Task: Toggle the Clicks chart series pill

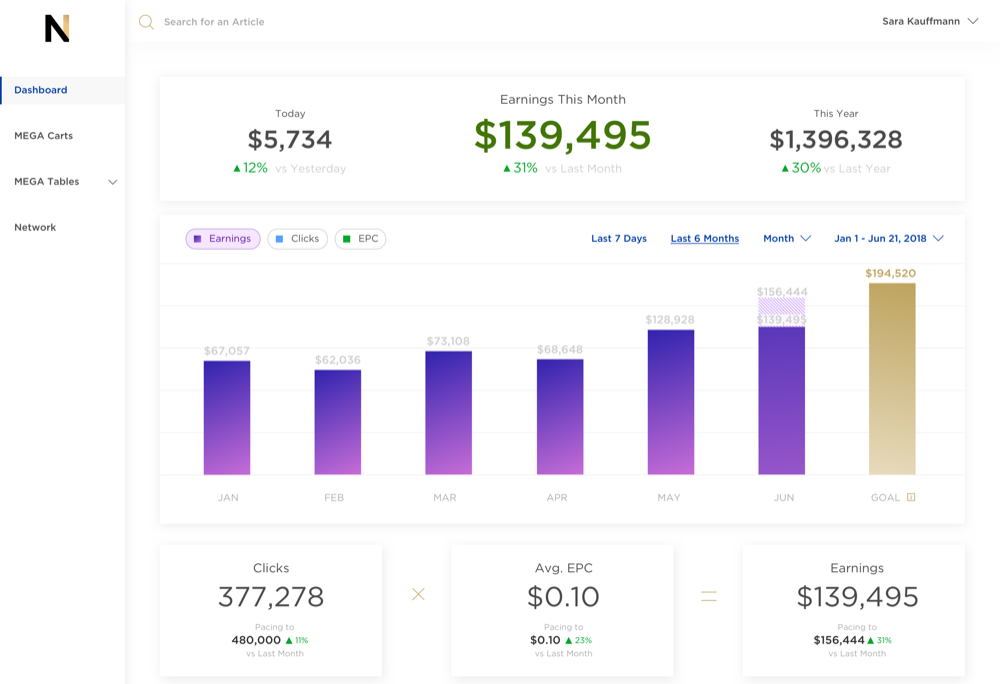Action: tap(297, 239)
